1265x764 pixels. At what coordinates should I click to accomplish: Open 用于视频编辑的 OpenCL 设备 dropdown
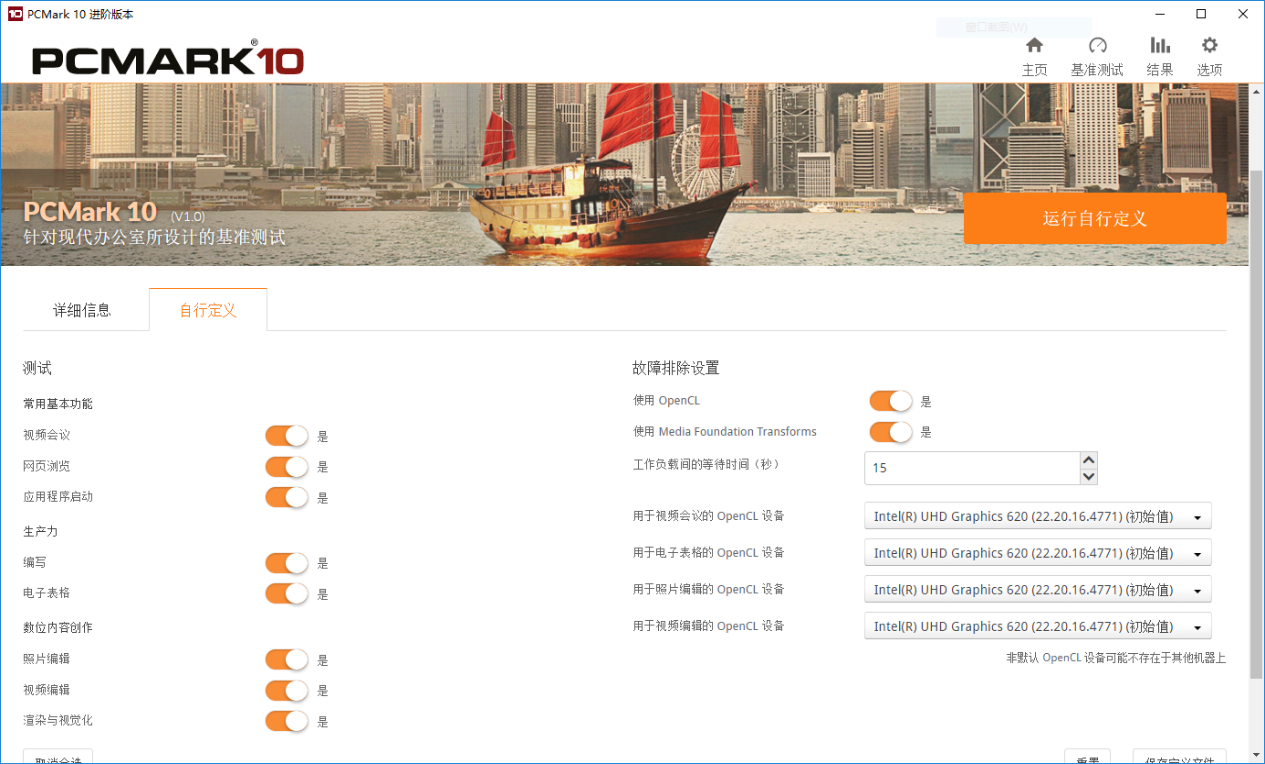(x=1038, y=626)
